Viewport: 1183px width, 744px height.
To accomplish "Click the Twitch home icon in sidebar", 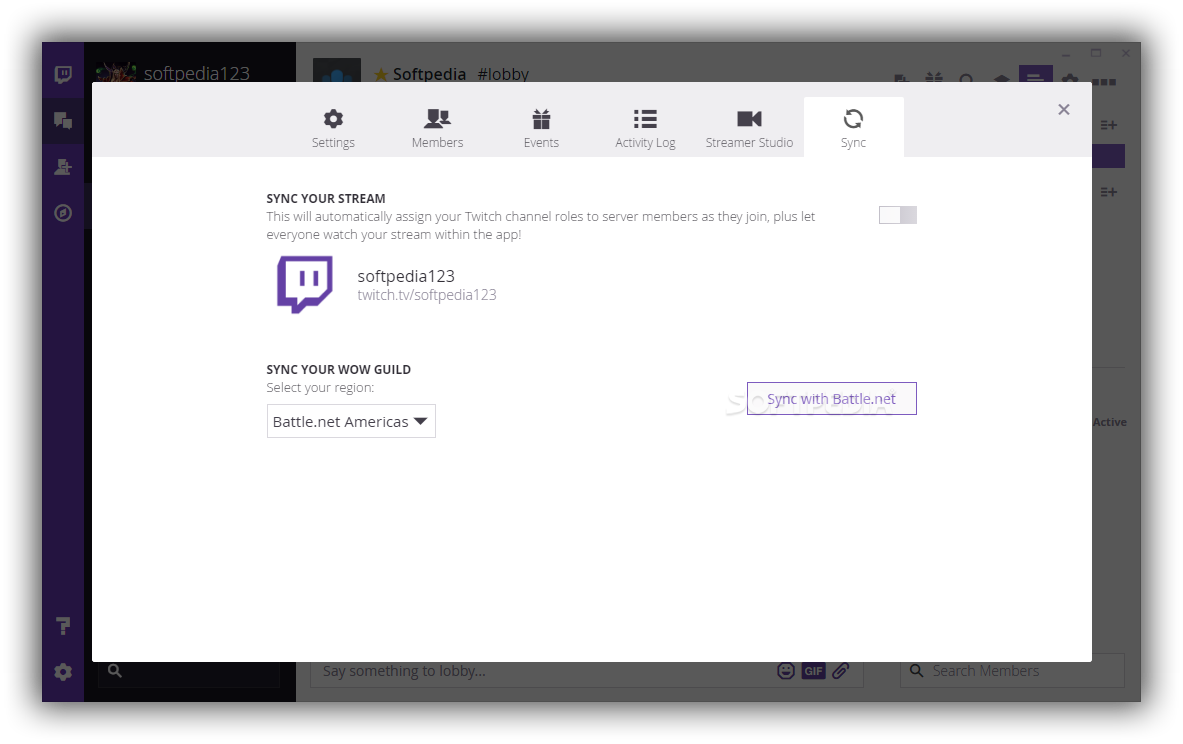I will (x=63, y=74).
